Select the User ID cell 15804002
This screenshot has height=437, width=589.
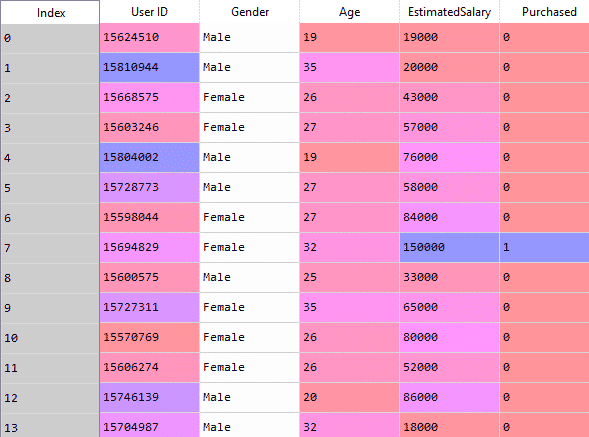[x=150, y=157]
